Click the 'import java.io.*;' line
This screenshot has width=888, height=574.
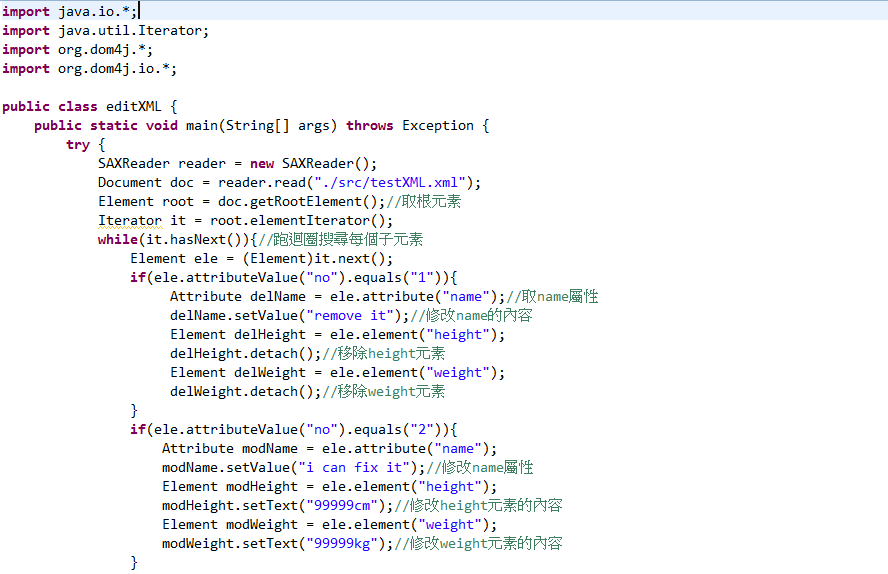click(70, 11)
